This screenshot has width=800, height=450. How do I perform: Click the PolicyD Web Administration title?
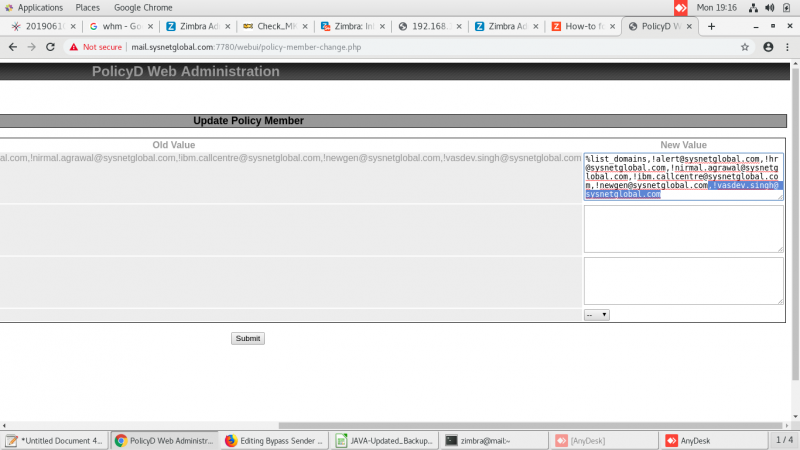186,71
